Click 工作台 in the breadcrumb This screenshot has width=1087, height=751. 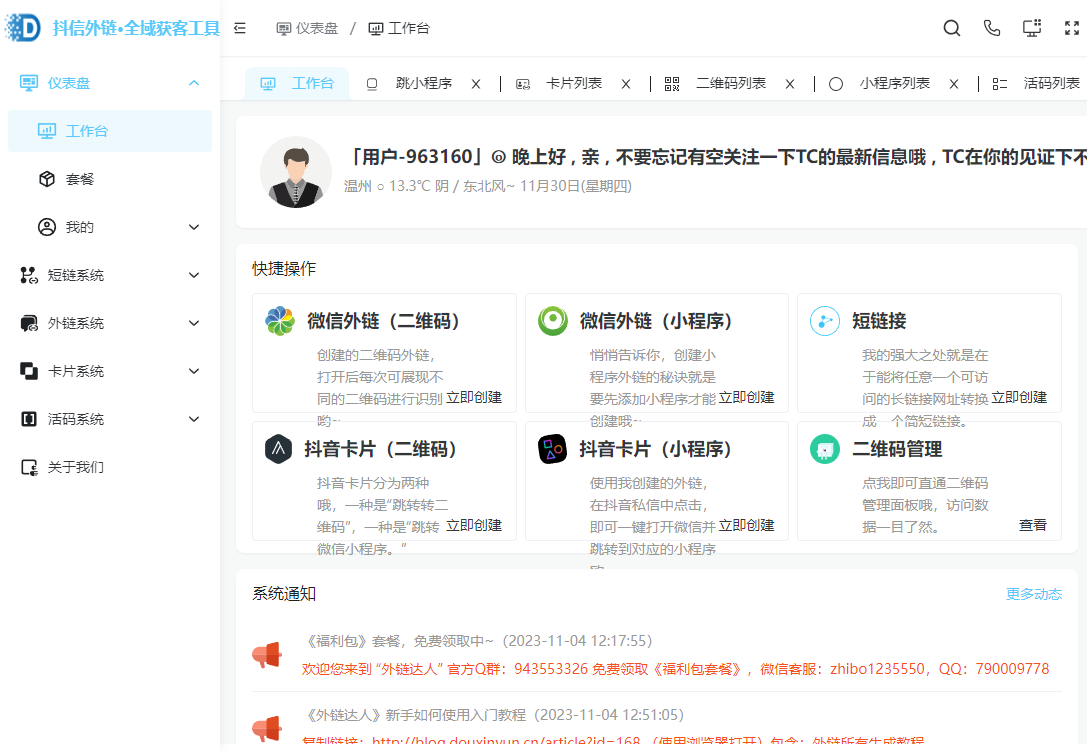[x=399, y=28]
